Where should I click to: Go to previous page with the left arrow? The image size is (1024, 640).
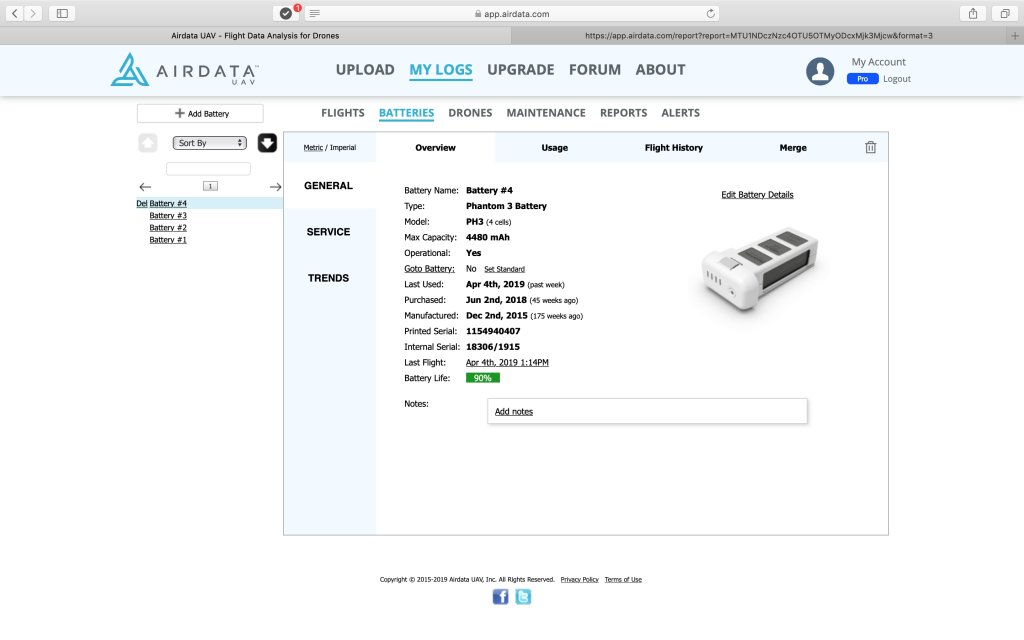(x=145, y=187)
